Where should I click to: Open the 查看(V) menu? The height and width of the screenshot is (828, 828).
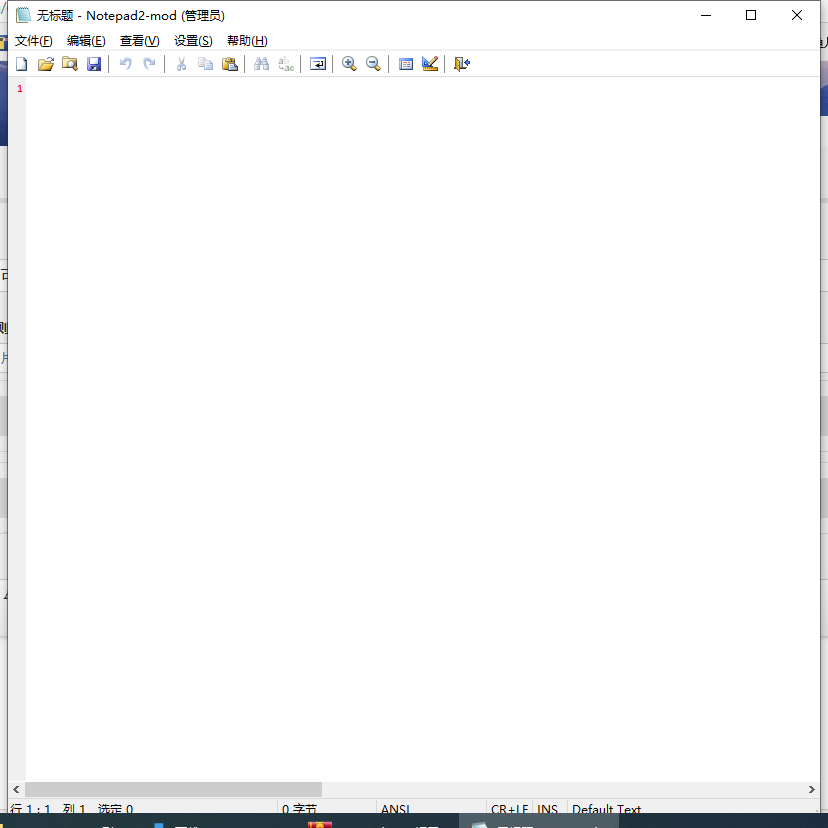pyautogui.click(x=139, y=41)
